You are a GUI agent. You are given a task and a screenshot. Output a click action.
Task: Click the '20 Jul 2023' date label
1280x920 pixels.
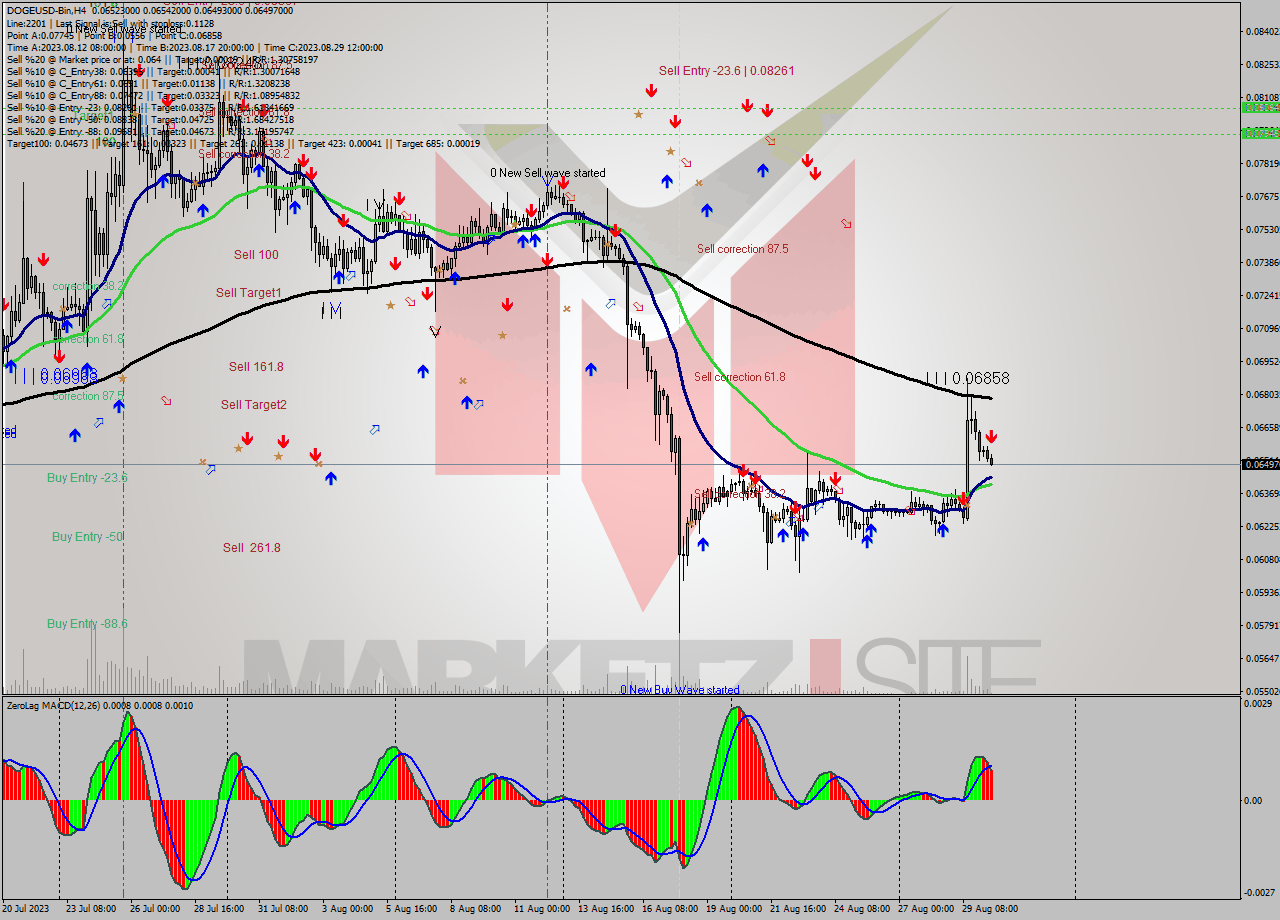point(27,909)
